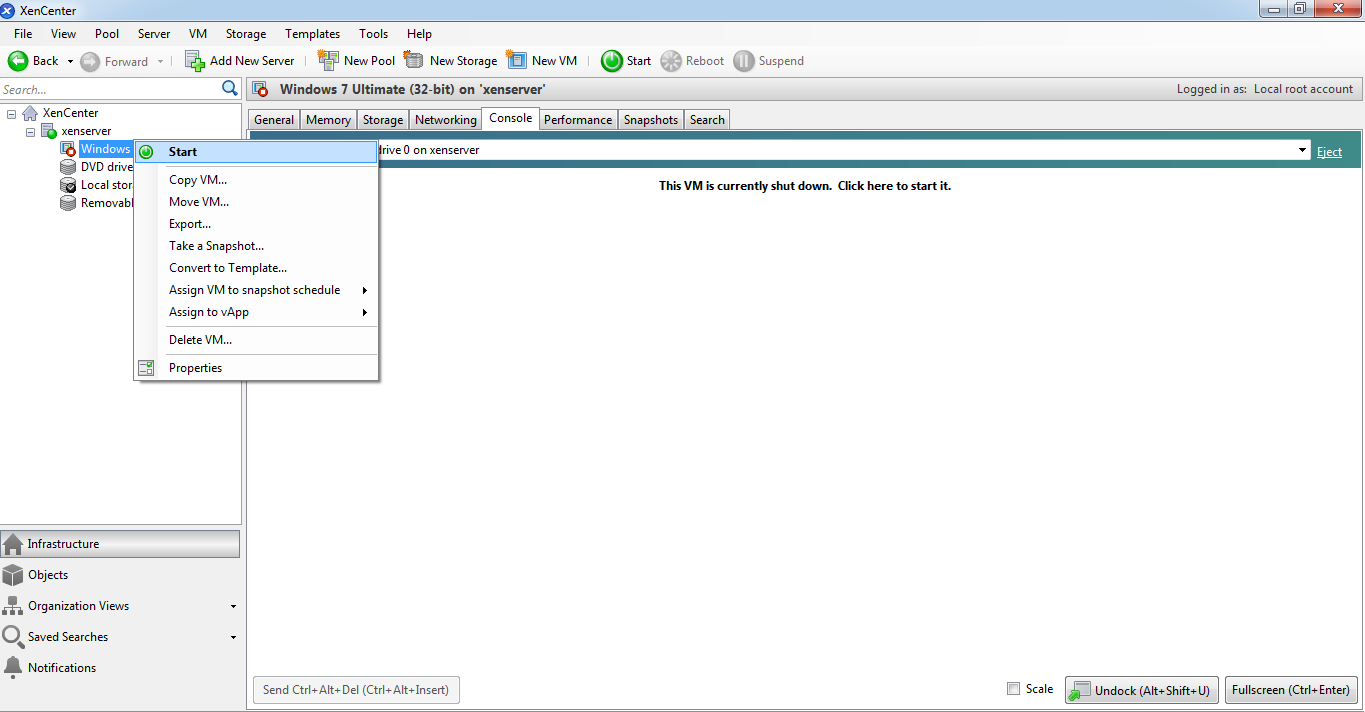The height and width of the screenshot is (712, 1365).
Task: Click the stopped Windows VM icon in tree
Action: pos(68,149)
